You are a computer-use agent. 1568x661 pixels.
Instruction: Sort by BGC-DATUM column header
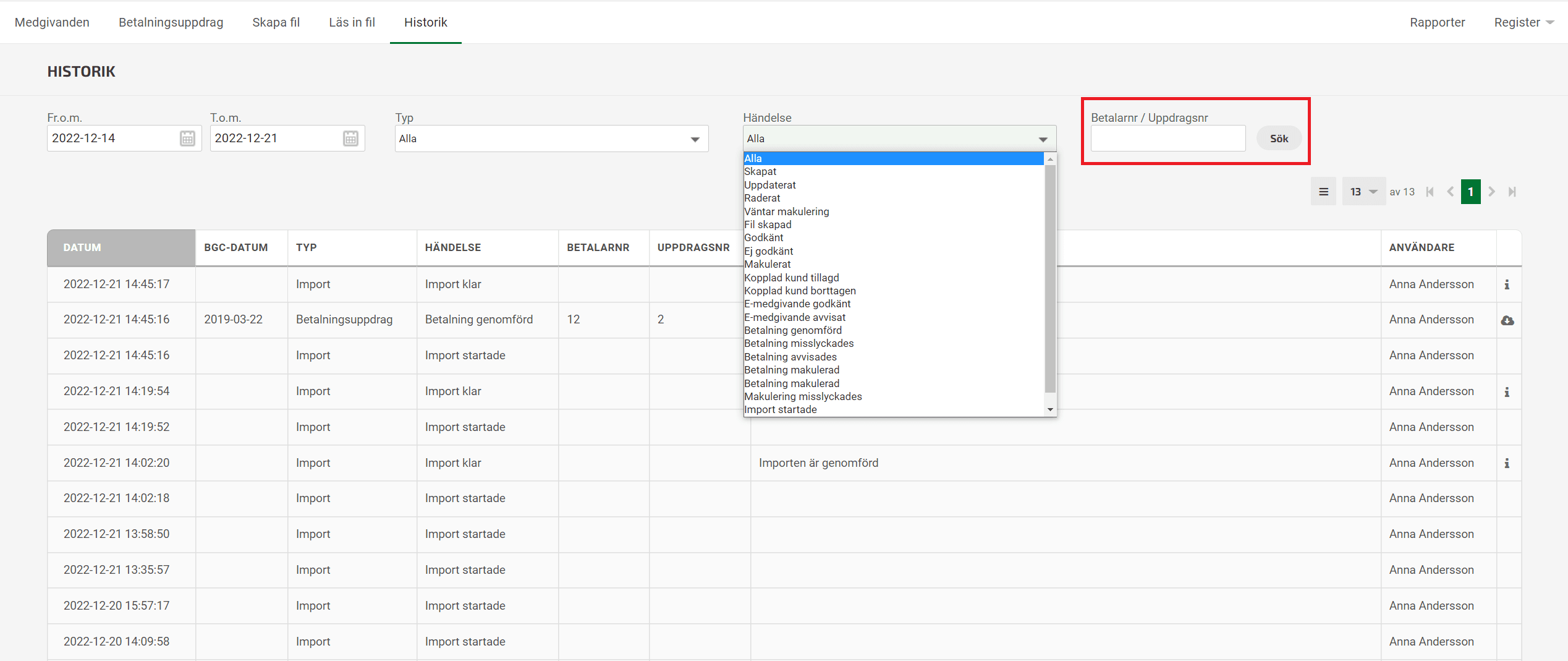(x=242, y=247)
